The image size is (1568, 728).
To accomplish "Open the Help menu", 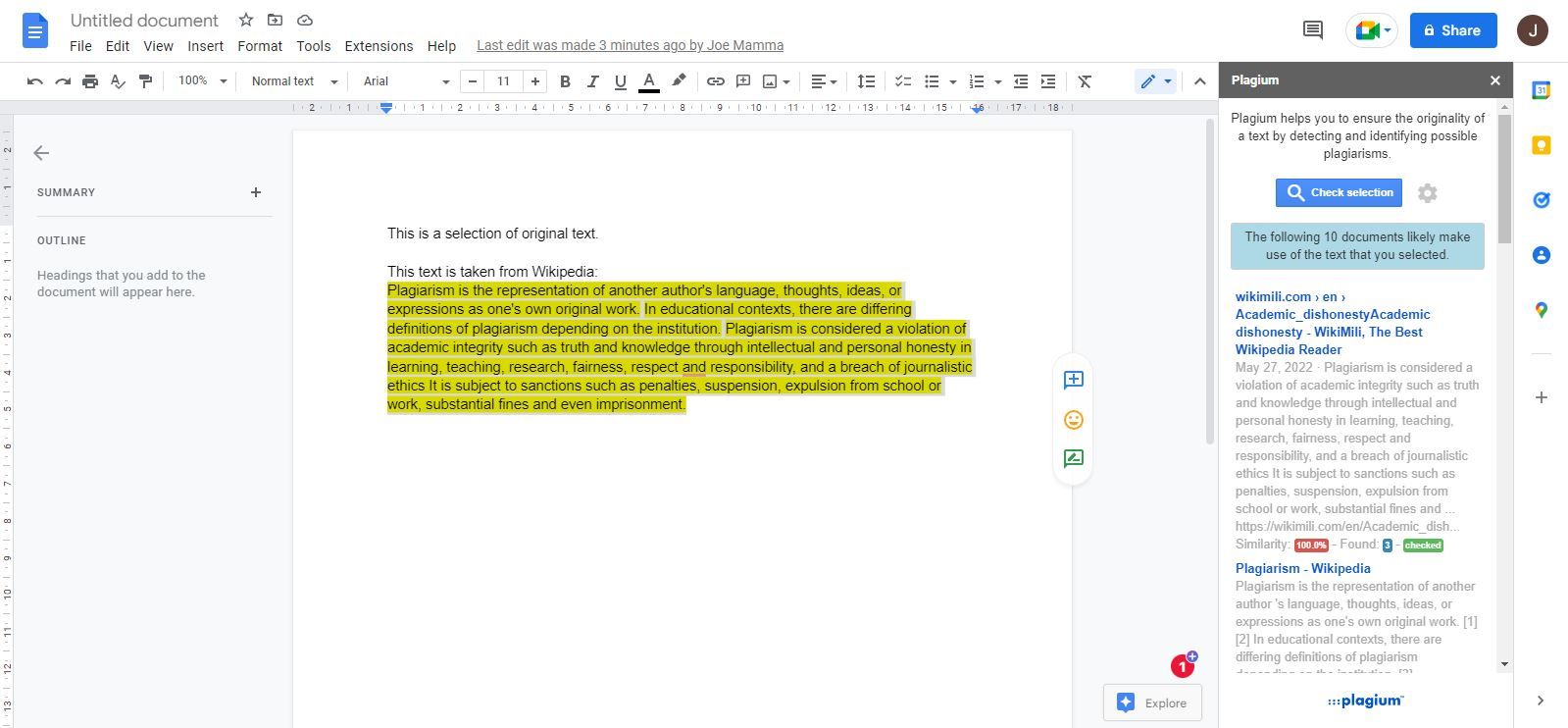I will pos(441,46).
